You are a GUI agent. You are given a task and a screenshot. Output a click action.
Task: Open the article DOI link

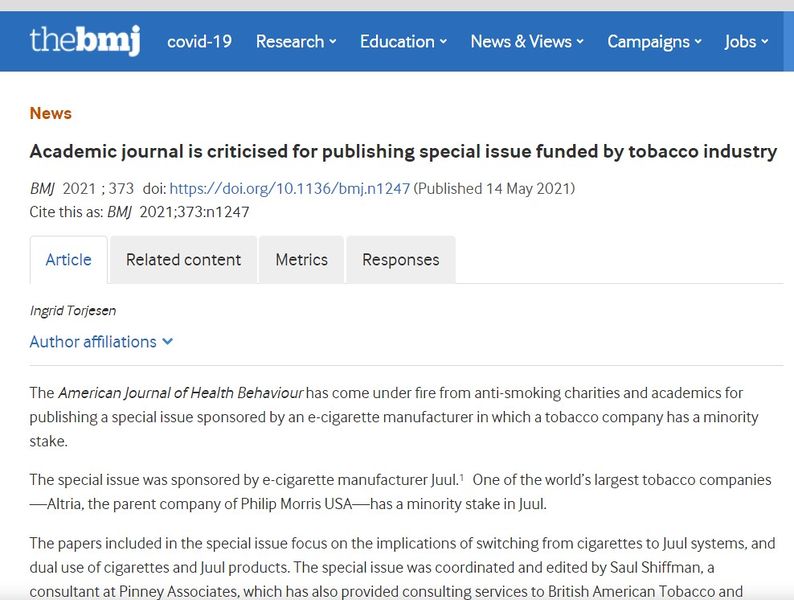click(x=290, y=188)
